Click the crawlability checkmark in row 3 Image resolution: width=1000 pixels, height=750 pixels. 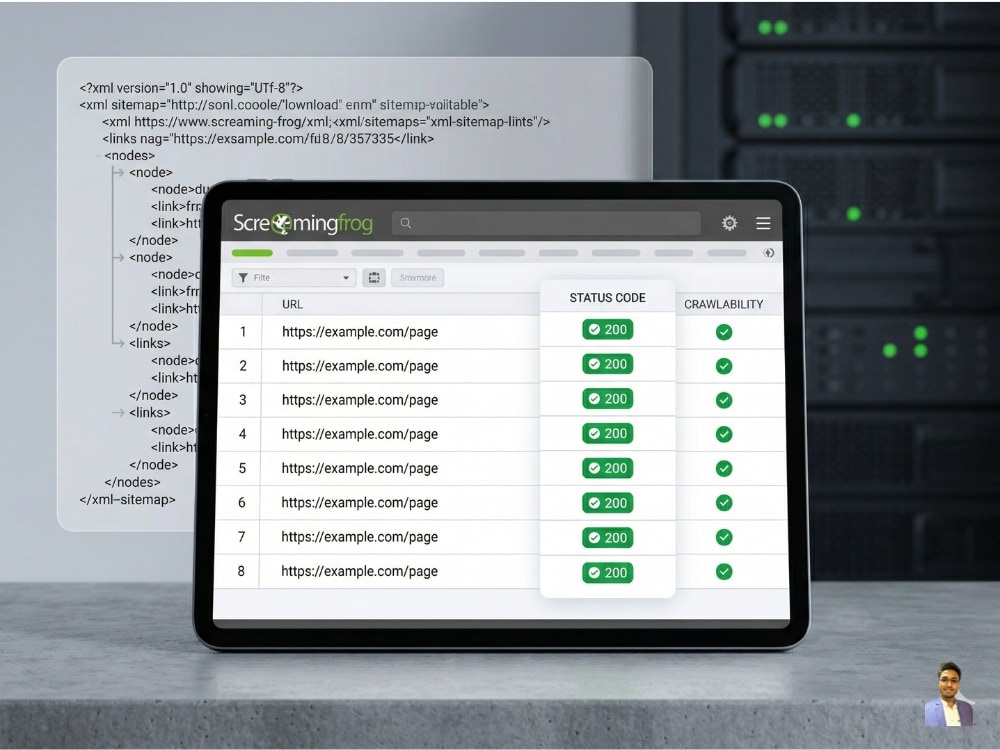coord(724,400)
